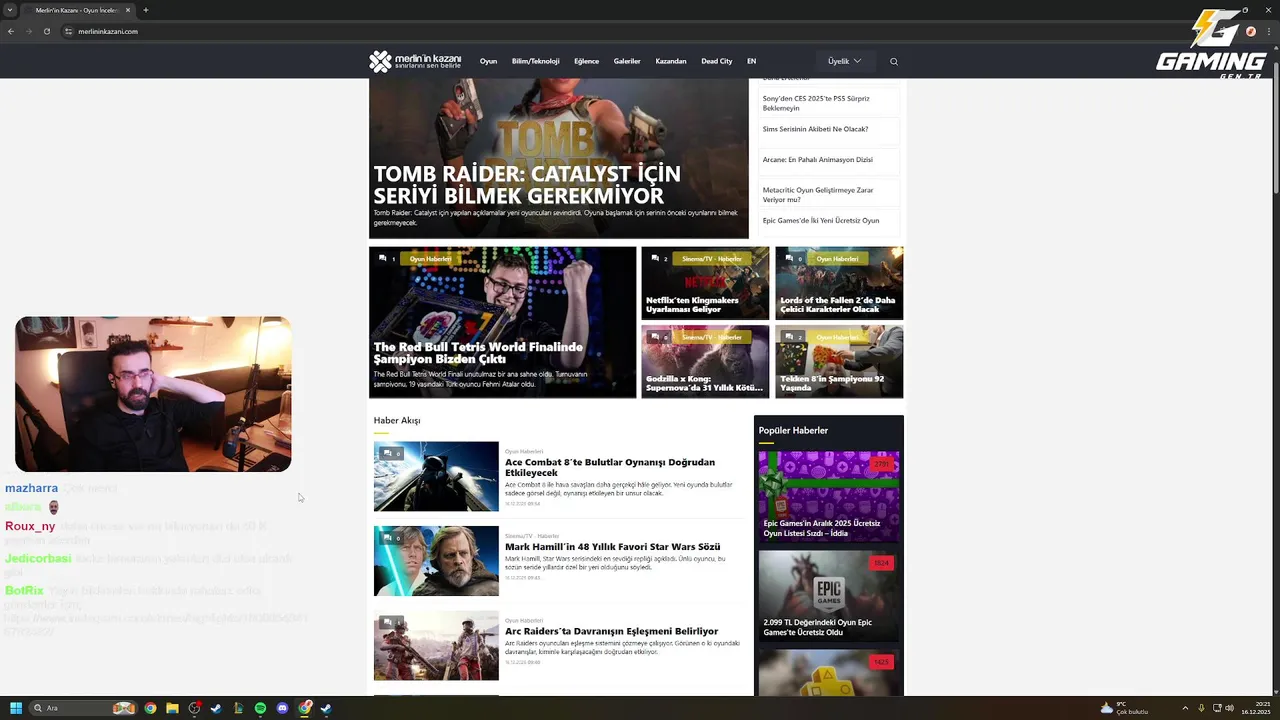Switch site language with EN
1280x720 pixels.
(x=751, y=61)
